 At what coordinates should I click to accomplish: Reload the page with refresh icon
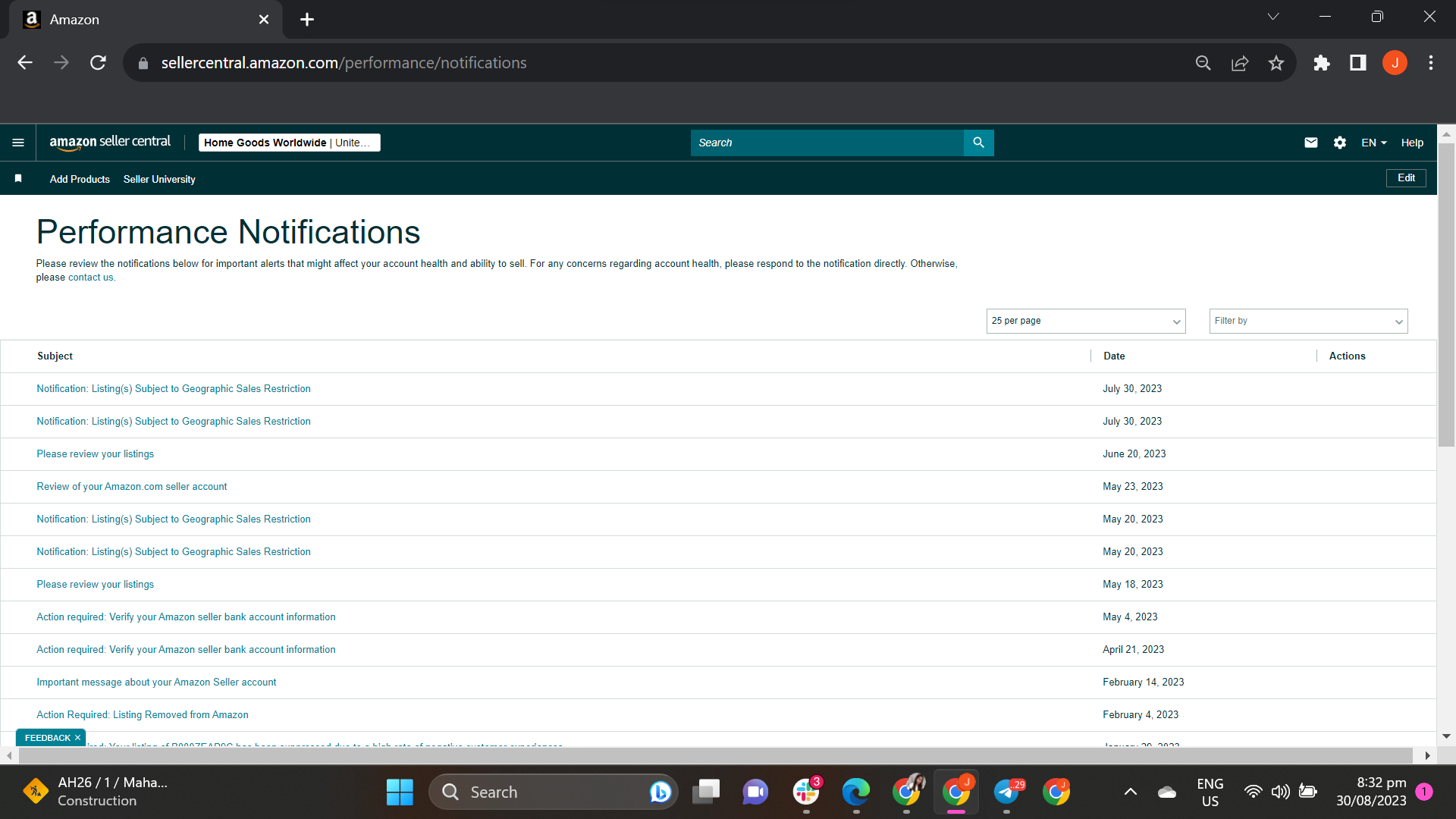click(x=98, y=63)
